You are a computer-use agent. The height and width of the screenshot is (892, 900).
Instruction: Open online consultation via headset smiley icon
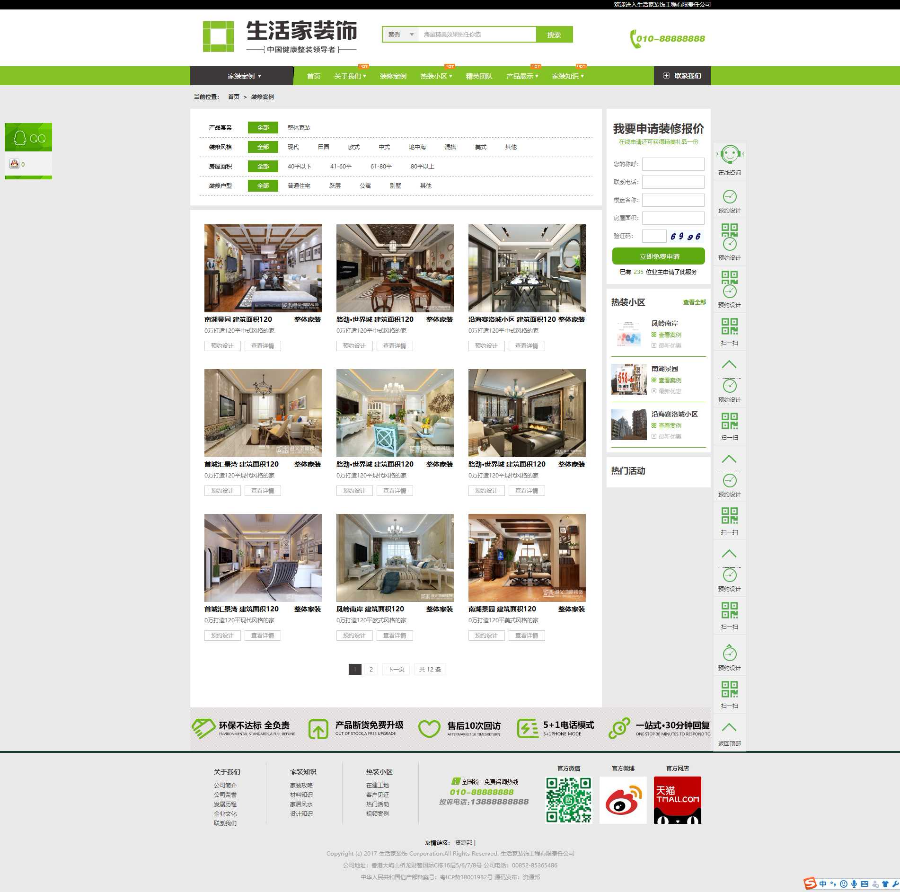pos(730,154)
